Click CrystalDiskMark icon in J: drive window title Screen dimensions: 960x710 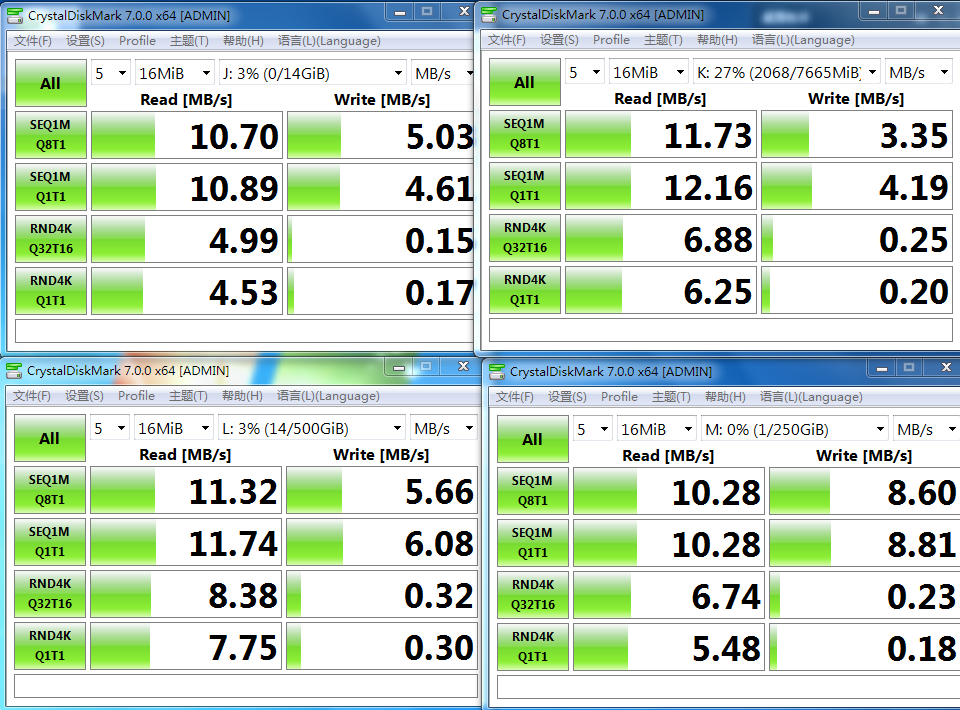[x=14, y=15]
